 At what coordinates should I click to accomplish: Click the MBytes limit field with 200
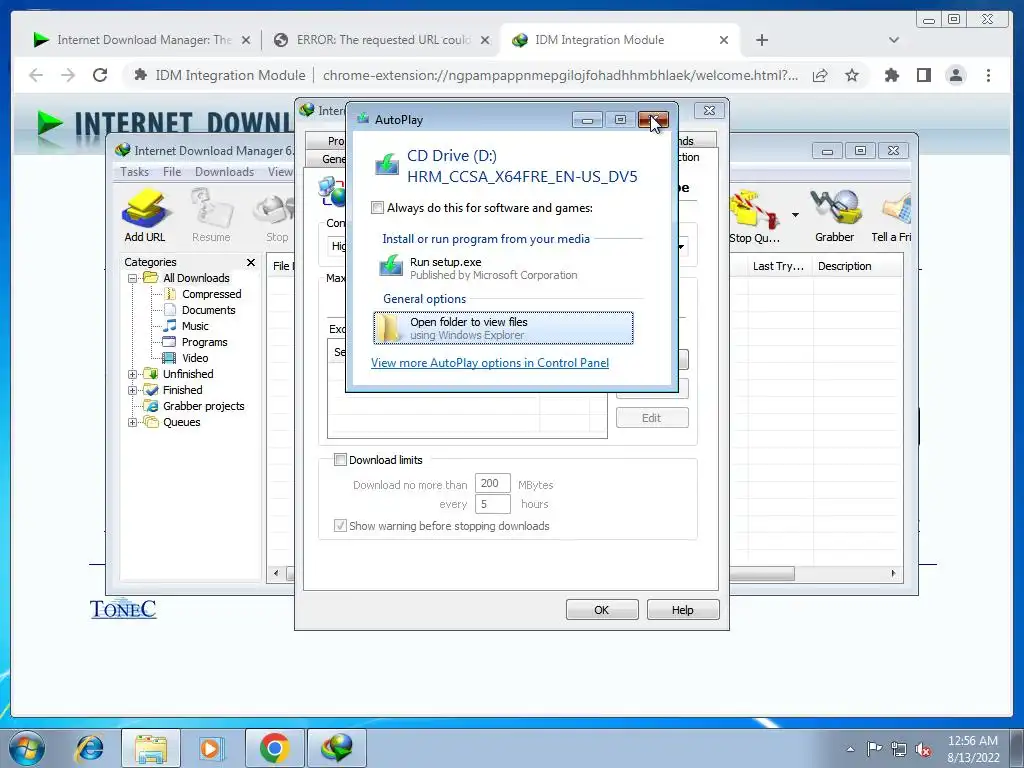coord(492,483)
